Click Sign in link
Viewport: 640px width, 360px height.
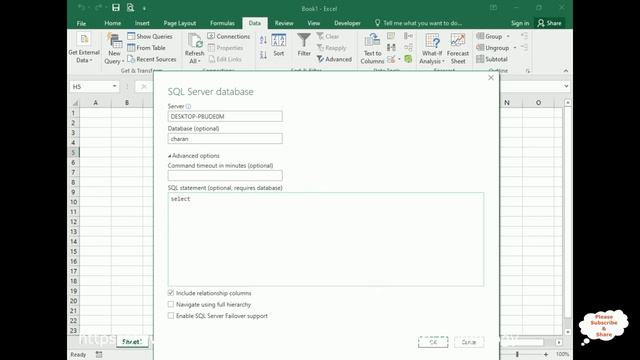pos(520,23)
